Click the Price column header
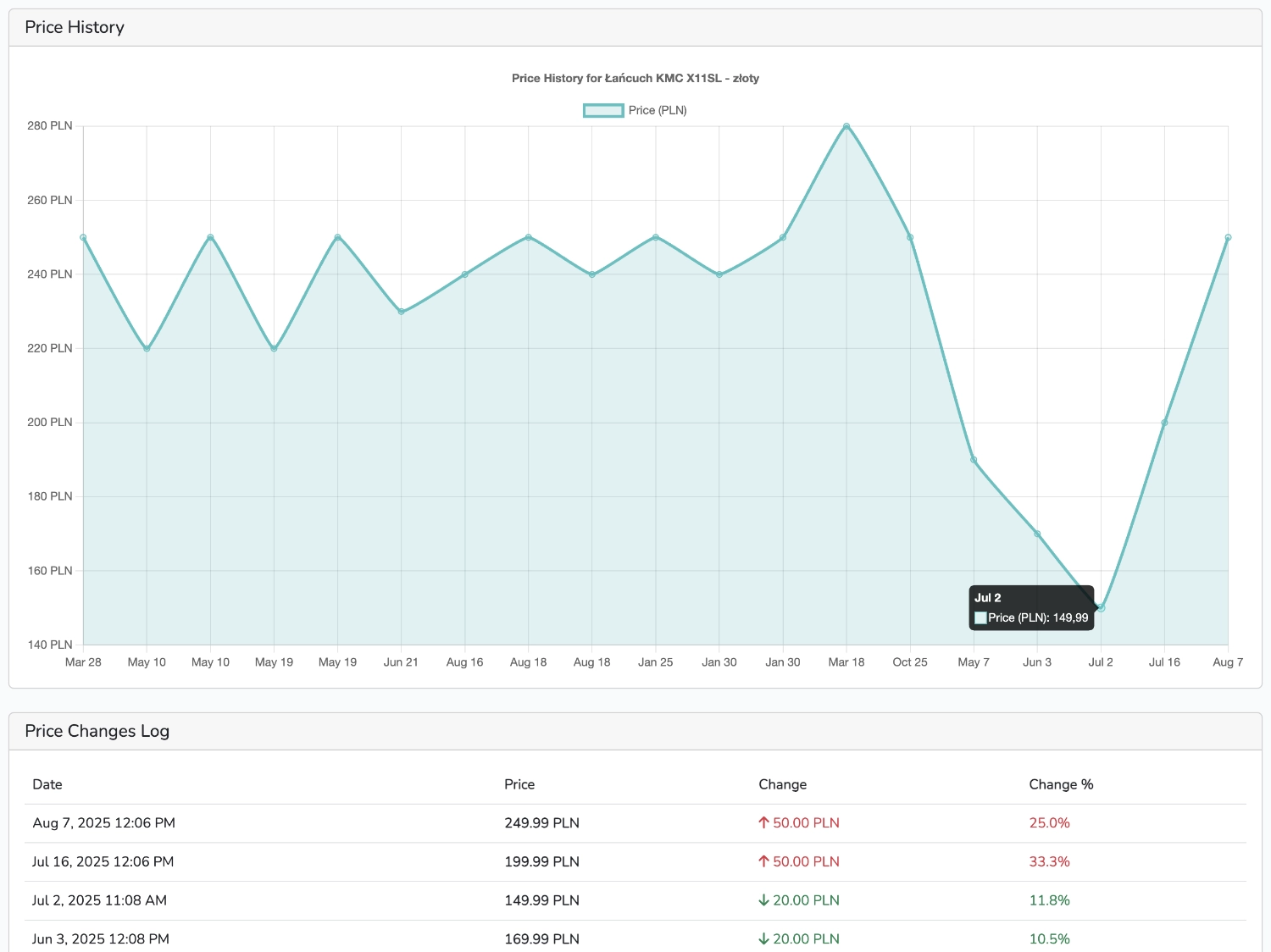Screen dimensions: 1271x952 (519, 784)
